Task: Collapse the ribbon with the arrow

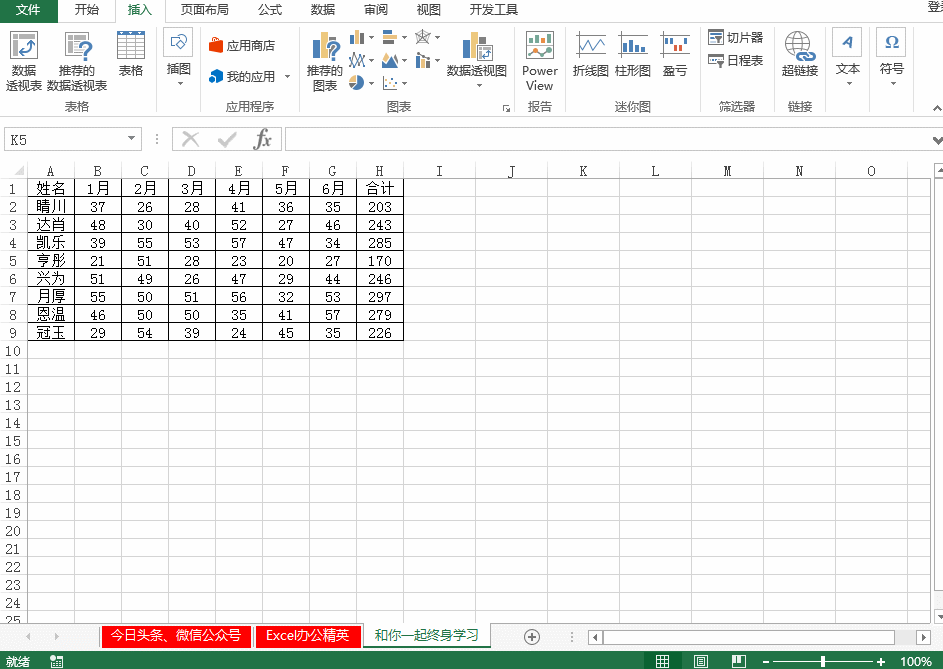Action: [936, 108]
